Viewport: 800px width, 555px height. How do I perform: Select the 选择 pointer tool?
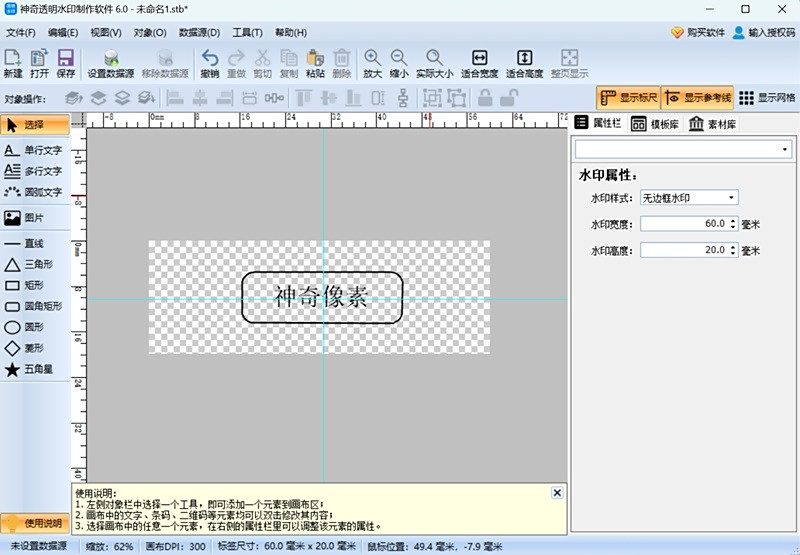(x=35, y=124)
